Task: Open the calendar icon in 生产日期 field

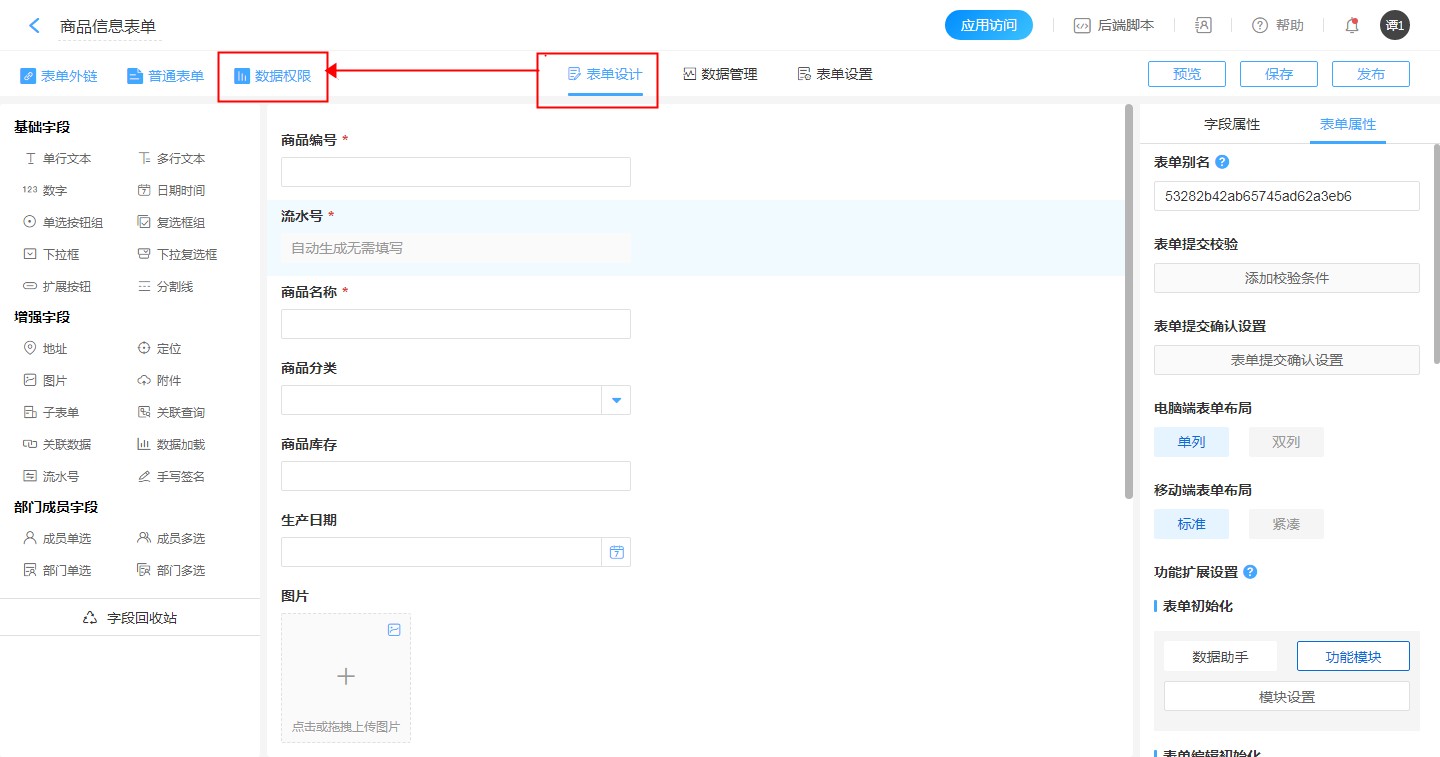Action: [616, 552]
